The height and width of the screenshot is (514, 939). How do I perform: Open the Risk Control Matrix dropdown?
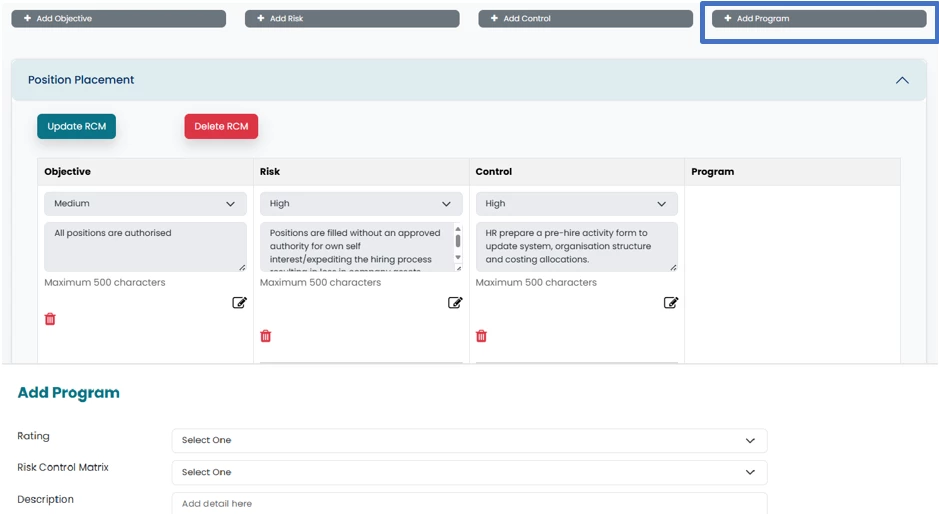point(469,472)
